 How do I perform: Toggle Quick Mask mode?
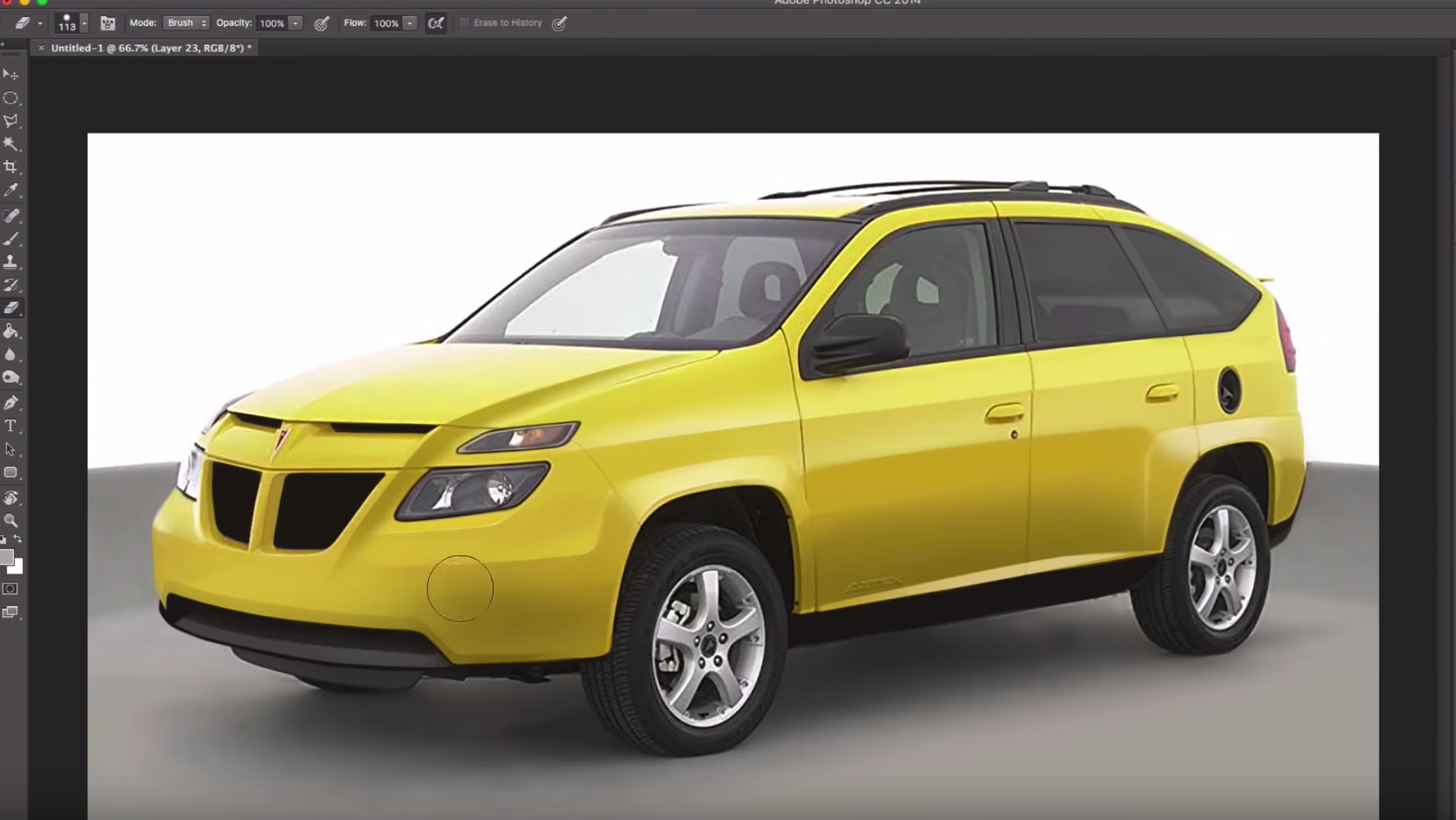10,589
